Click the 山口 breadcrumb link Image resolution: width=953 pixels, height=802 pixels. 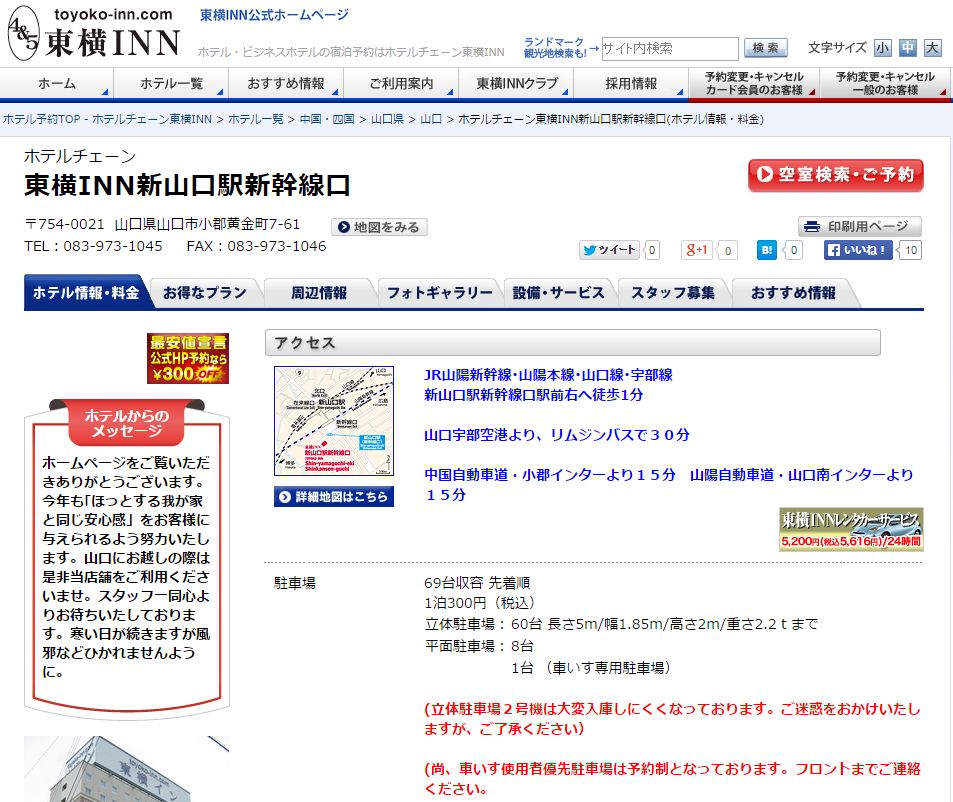click(431, 119)
